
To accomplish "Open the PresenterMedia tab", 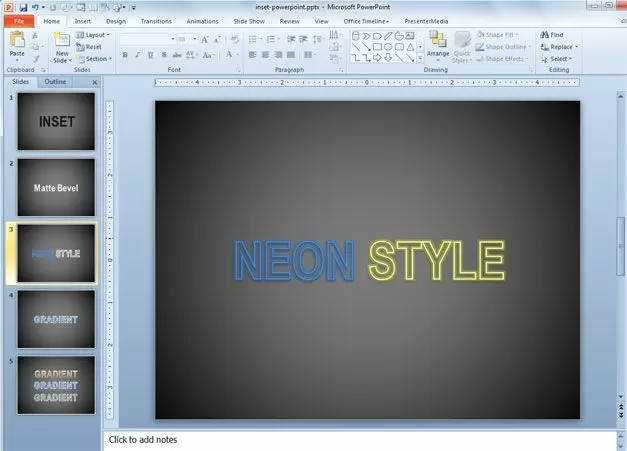I will [426, 21].
